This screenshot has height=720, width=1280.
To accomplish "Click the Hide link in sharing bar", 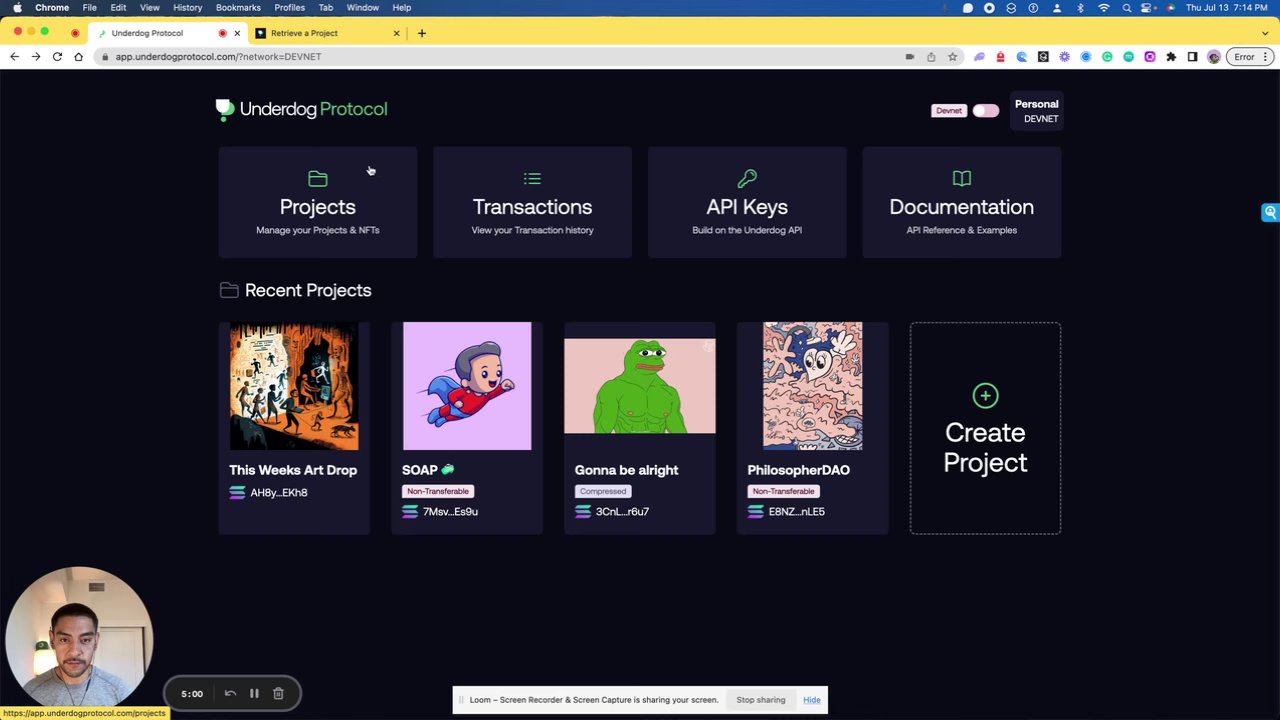I will click(812, 700).
